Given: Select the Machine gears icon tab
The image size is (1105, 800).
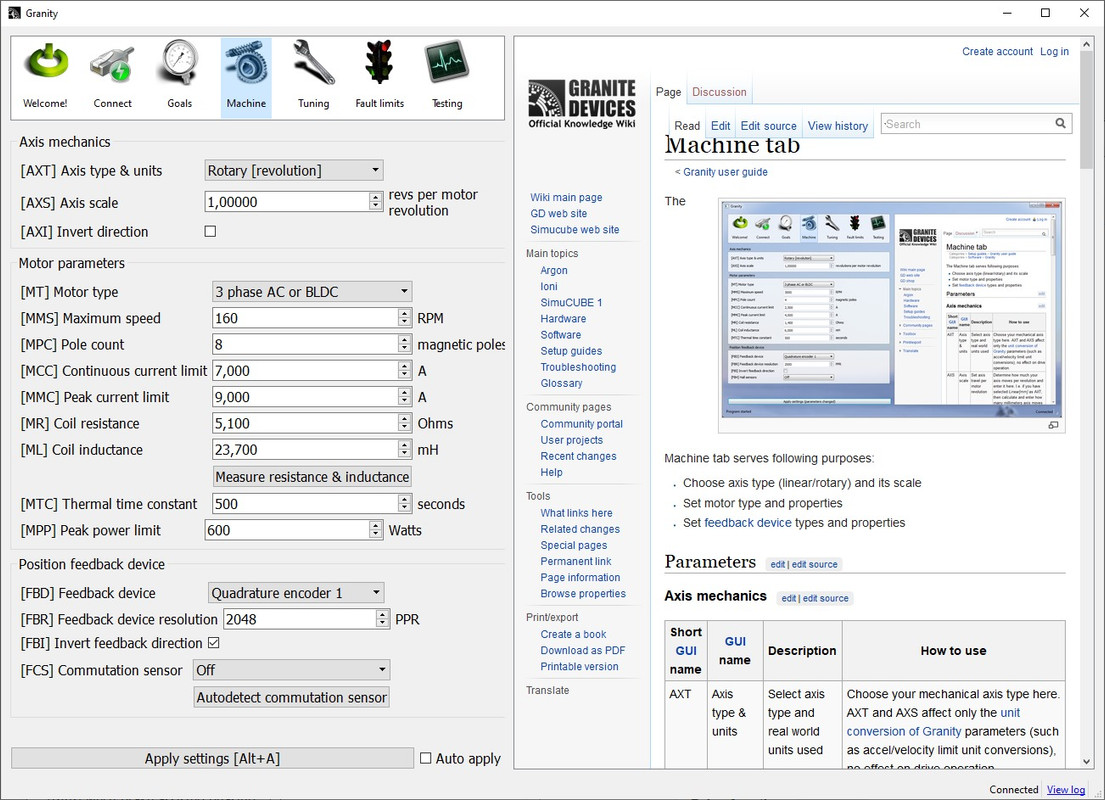Looking at the screenshot, I should pos(246,77).
